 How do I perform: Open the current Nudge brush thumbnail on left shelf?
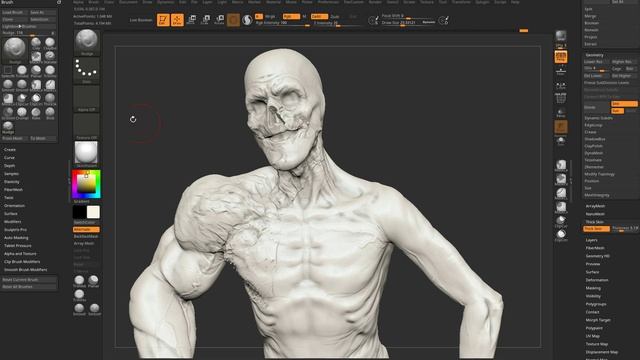87,42
